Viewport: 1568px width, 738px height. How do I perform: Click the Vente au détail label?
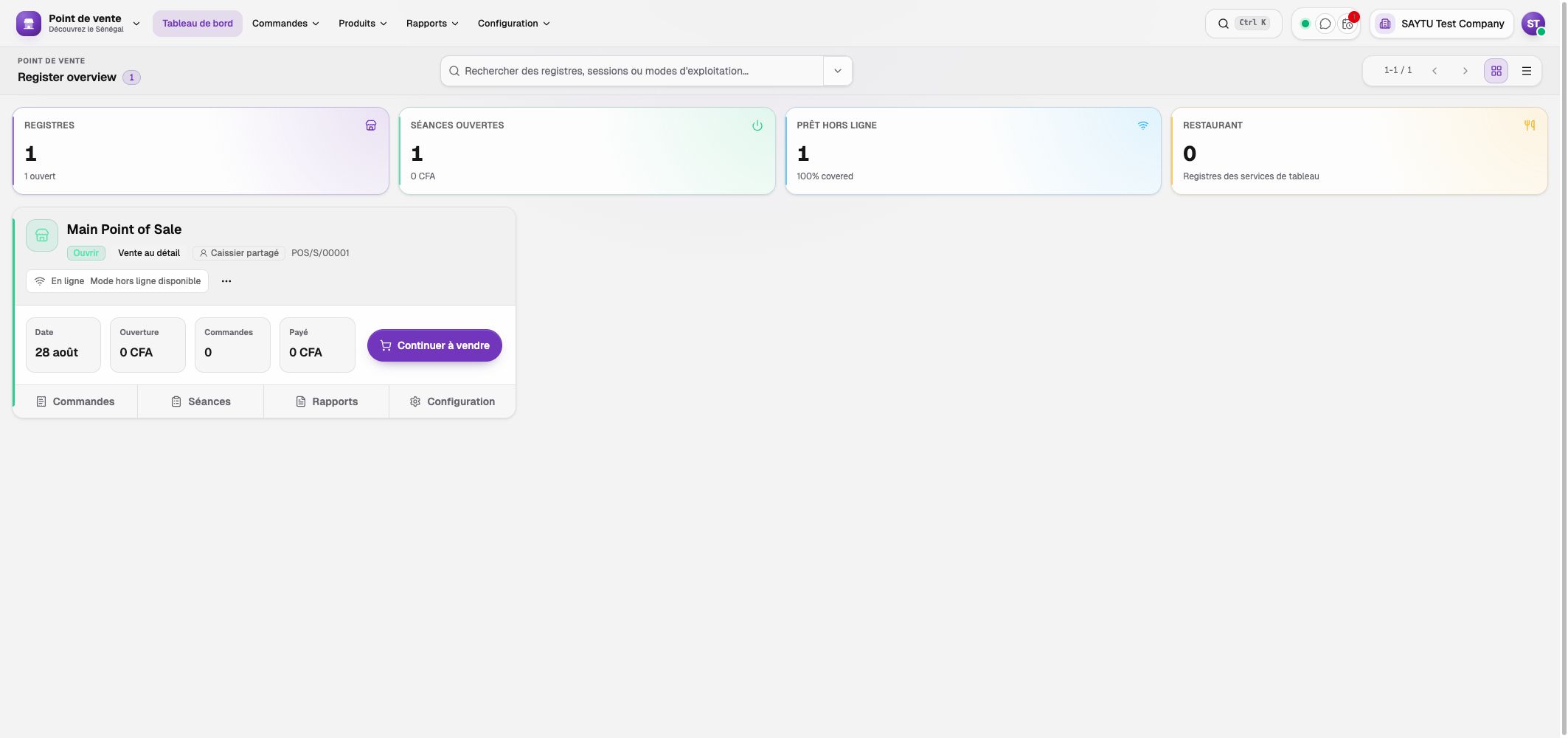point(149,253)
